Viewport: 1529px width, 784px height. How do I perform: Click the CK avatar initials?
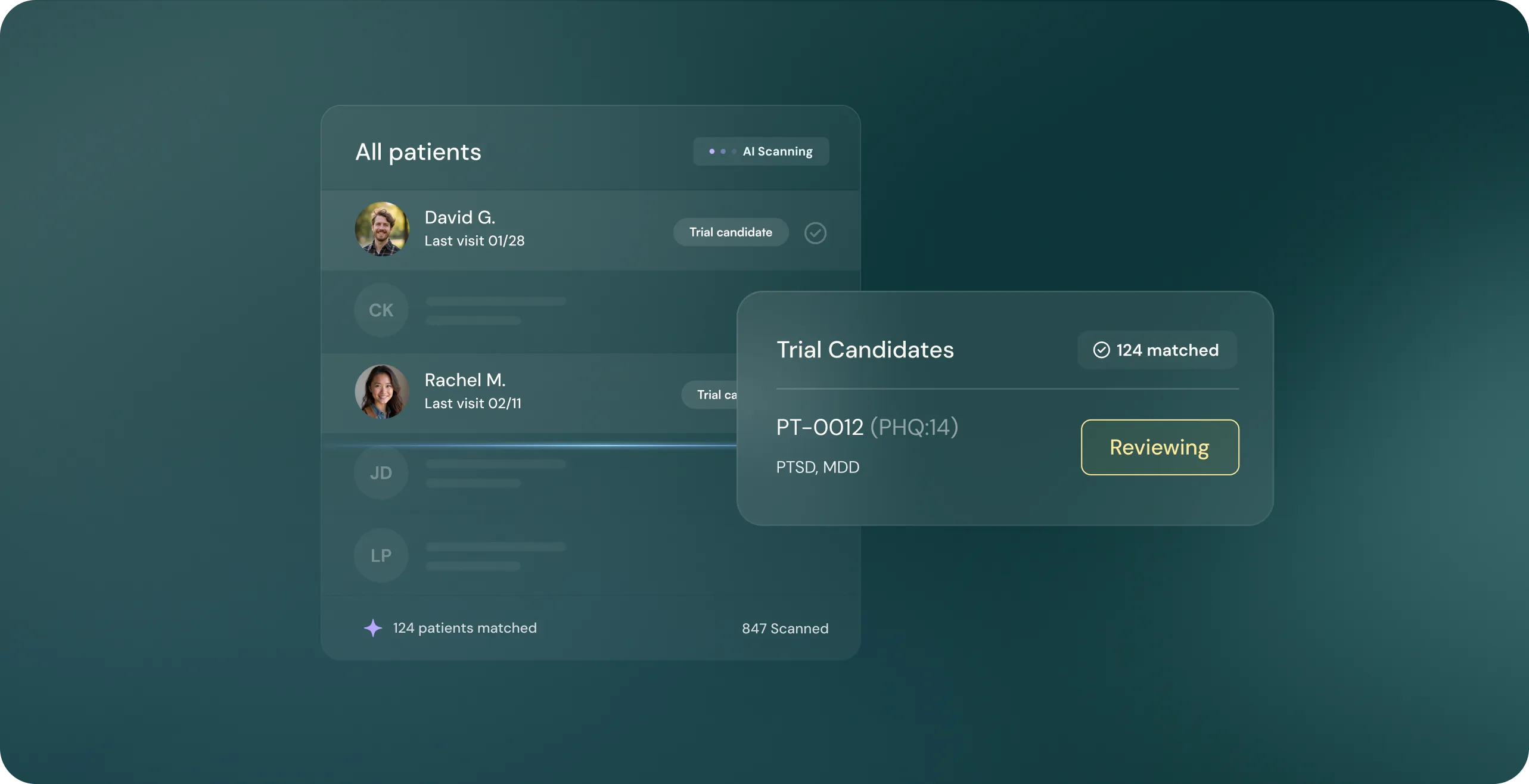pos(380,310)
